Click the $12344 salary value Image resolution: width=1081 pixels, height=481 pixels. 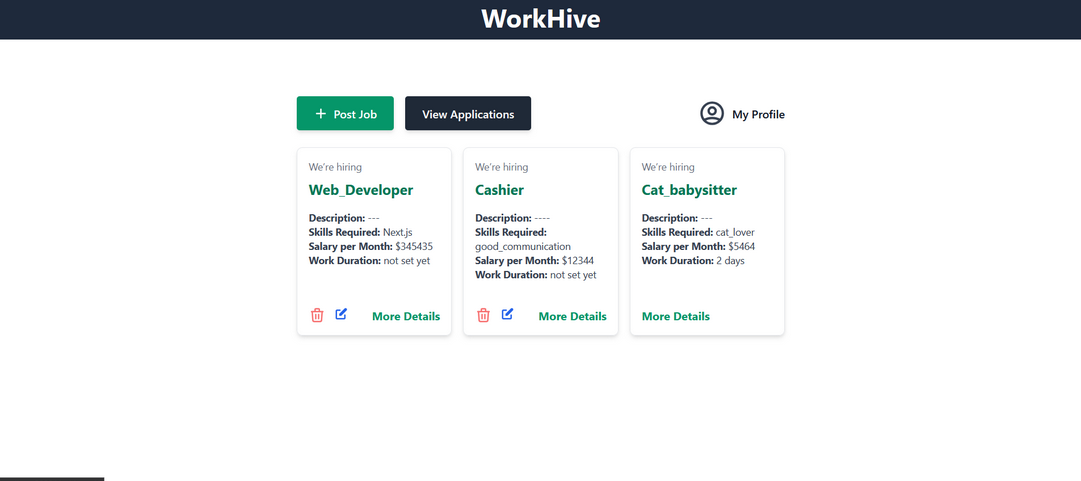[578, 260]
